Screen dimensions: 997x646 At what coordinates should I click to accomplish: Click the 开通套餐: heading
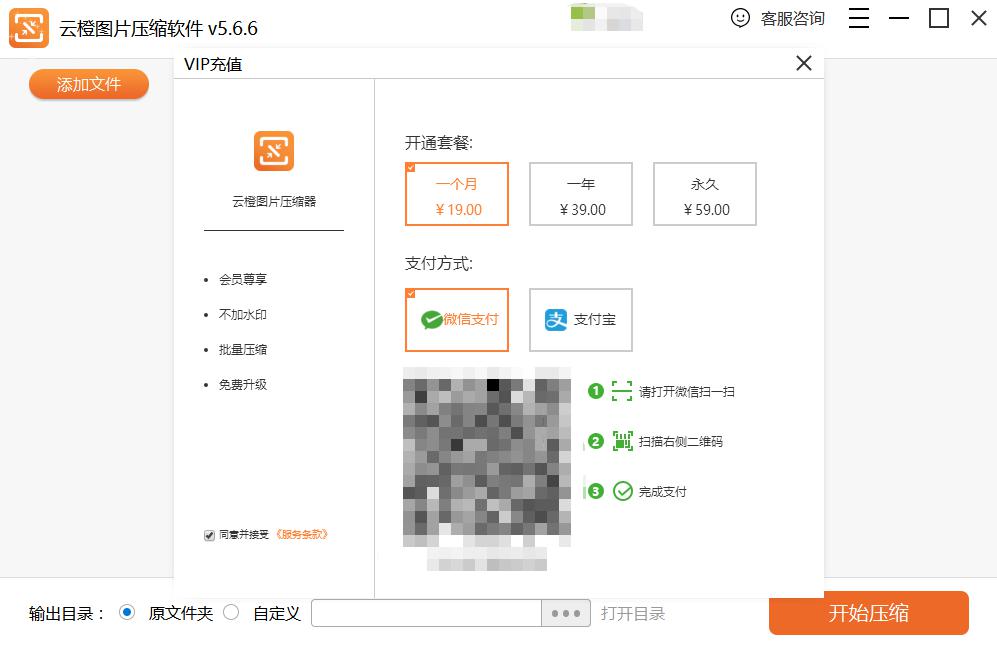439,143
